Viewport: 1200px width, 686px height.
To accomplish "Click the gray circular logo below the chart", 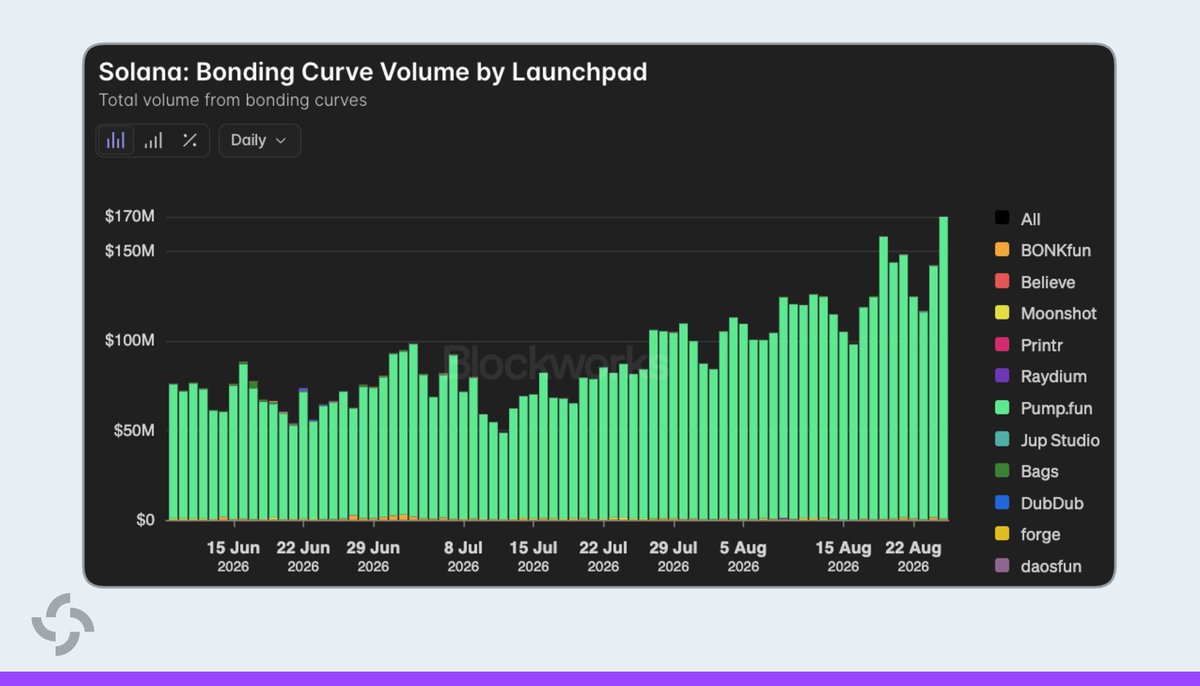I will 63,624.
